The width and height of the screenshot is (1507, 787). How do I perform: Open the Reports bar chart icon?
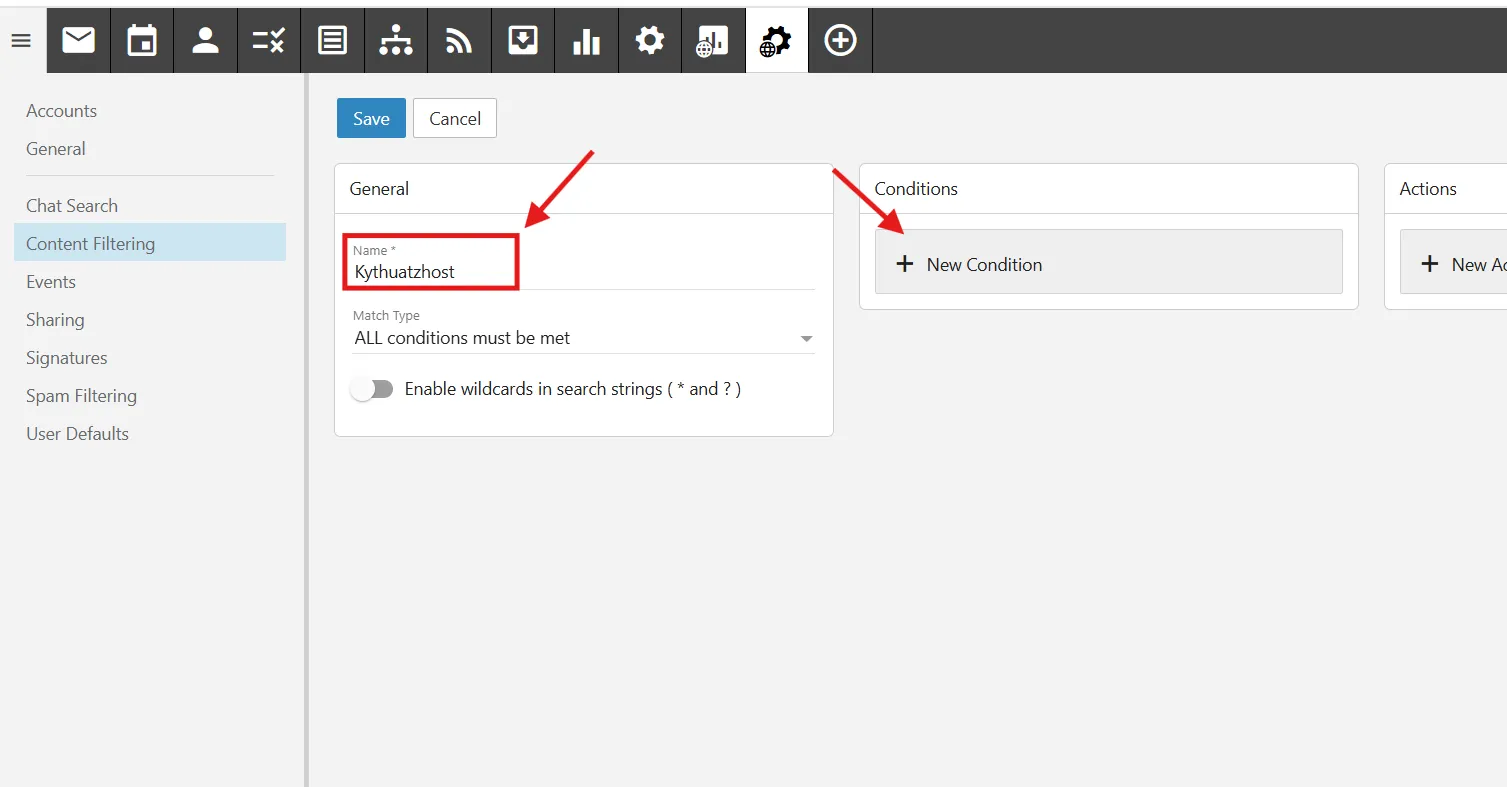(586, 40)
